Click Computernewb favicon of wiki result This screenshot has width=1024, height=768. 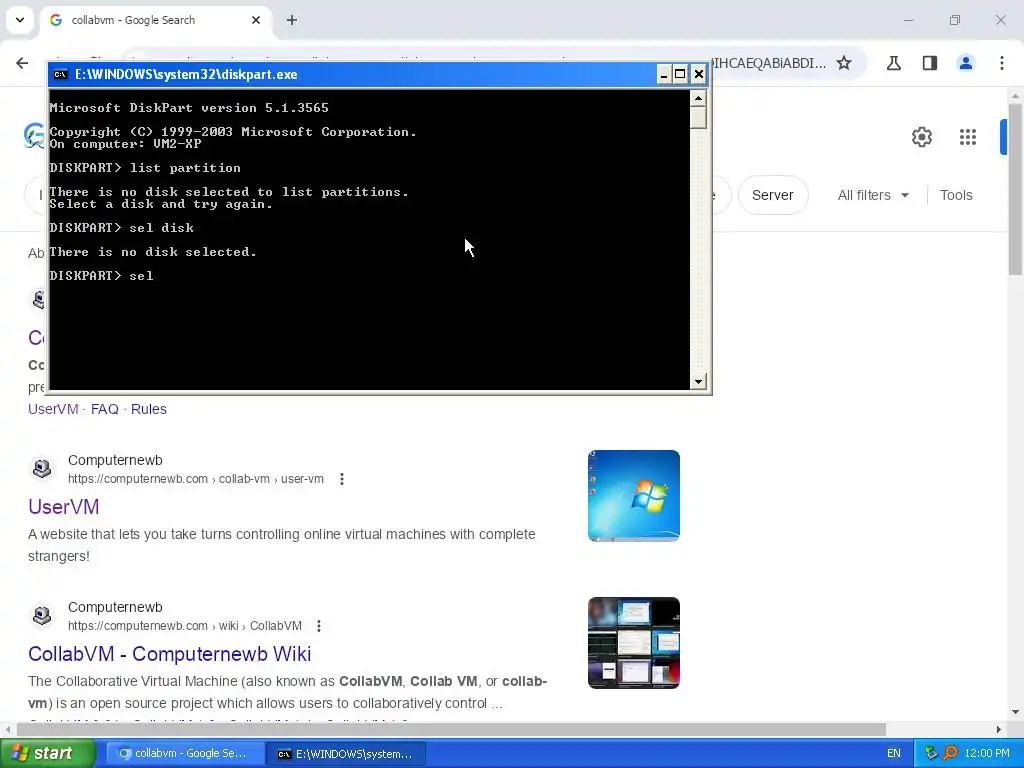(42, 616)
